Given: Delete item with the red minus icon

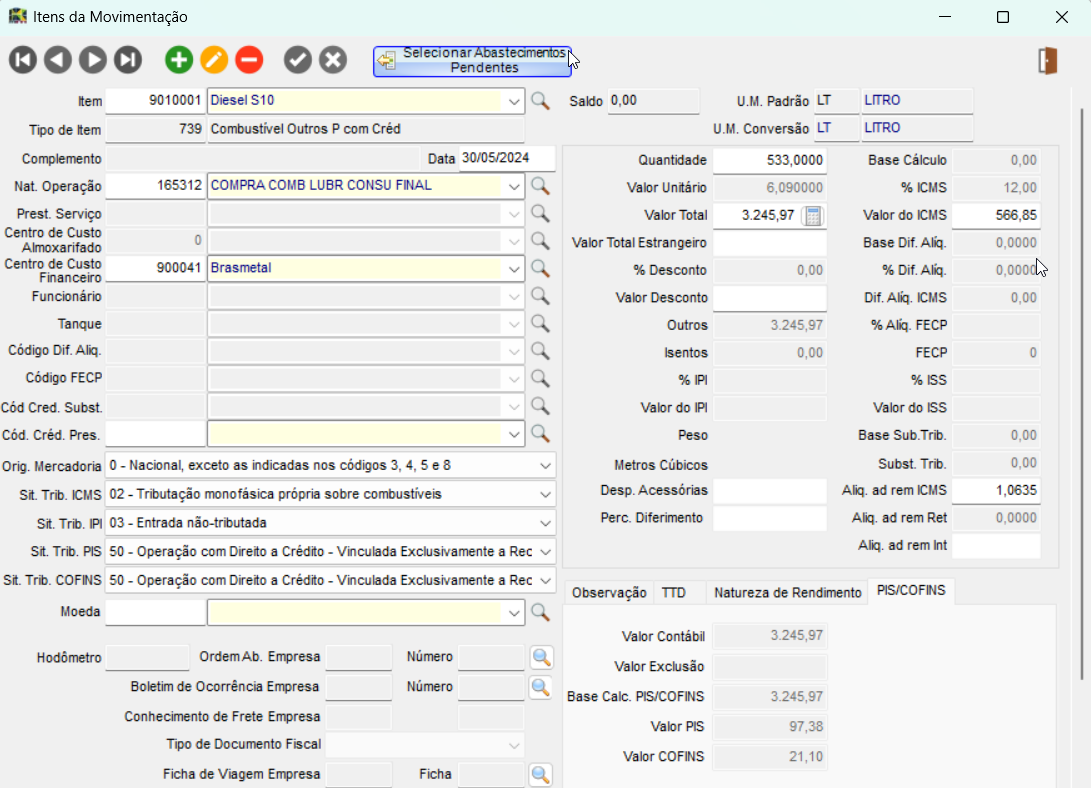Looking at the screenshot, I should coord(249,60).
